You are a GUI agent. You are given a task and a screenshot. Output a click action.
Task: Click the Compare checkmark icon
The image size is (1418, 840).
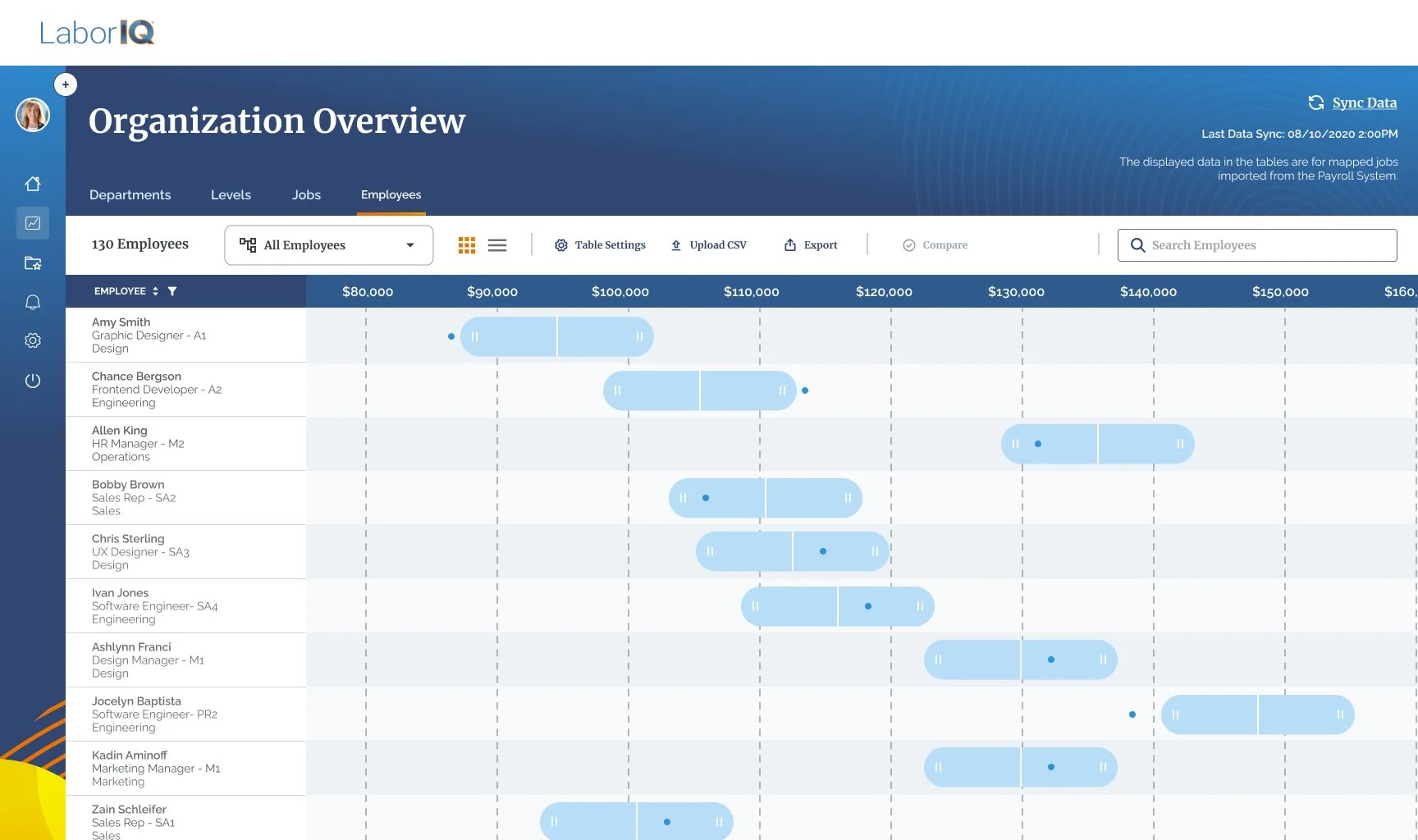[909, 245]
